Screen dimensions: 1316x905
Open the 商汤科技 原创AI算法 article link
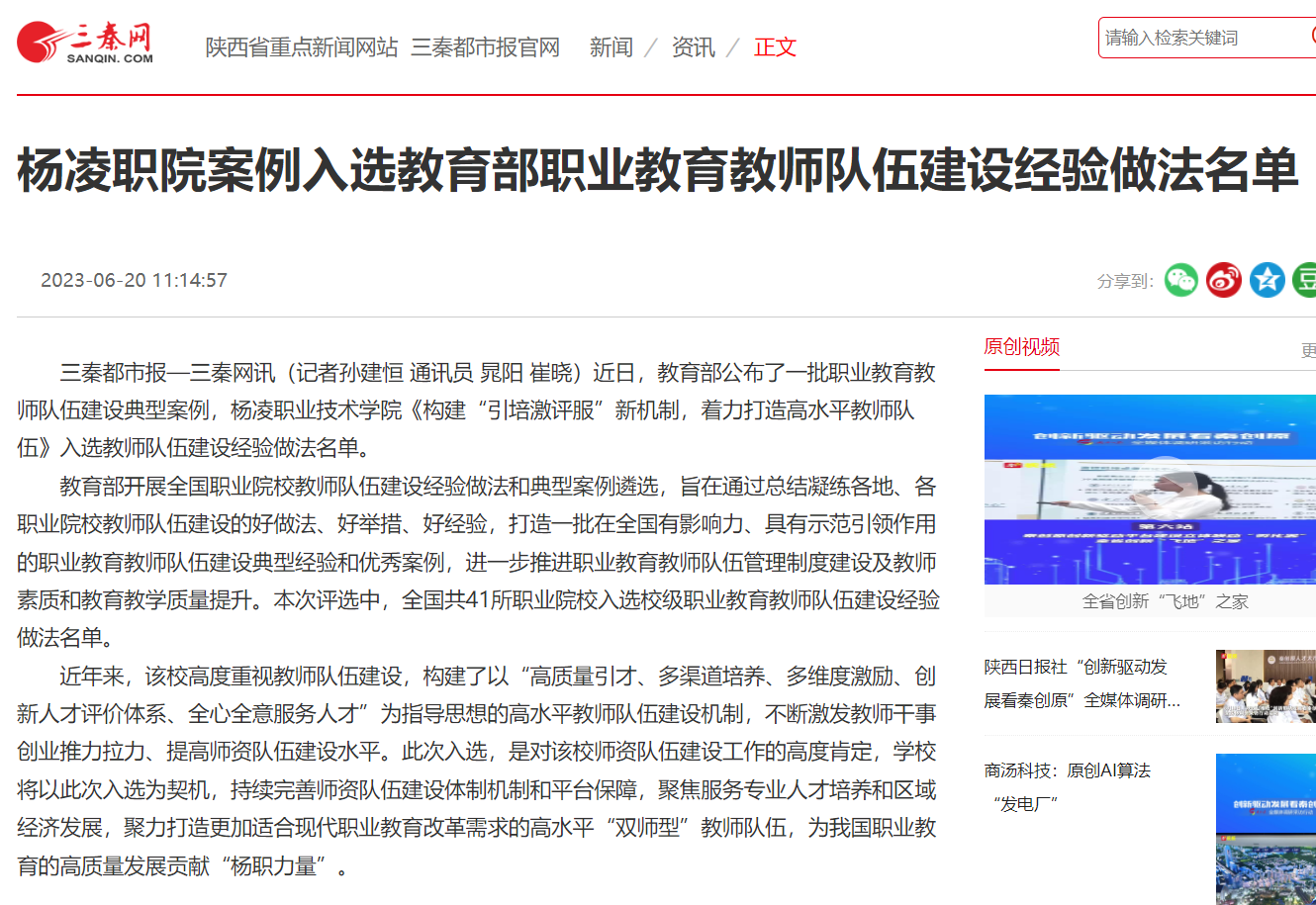(1067, 786)
